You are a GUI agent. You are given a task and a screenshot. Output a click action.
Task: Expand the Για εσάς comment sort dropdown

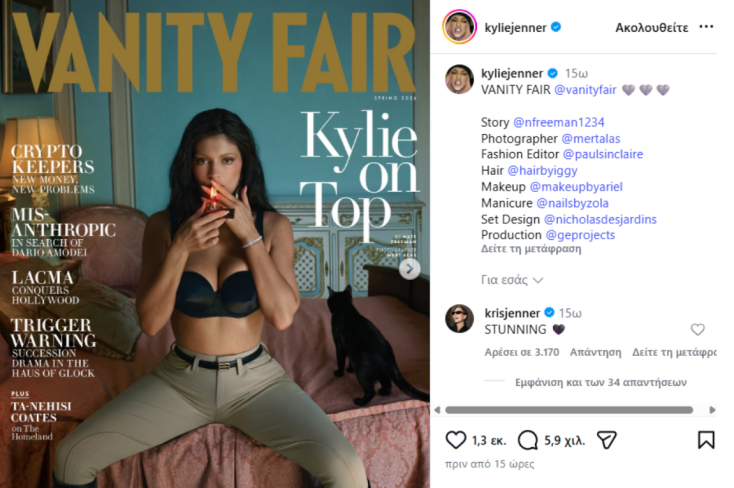(x=512, y=280)
